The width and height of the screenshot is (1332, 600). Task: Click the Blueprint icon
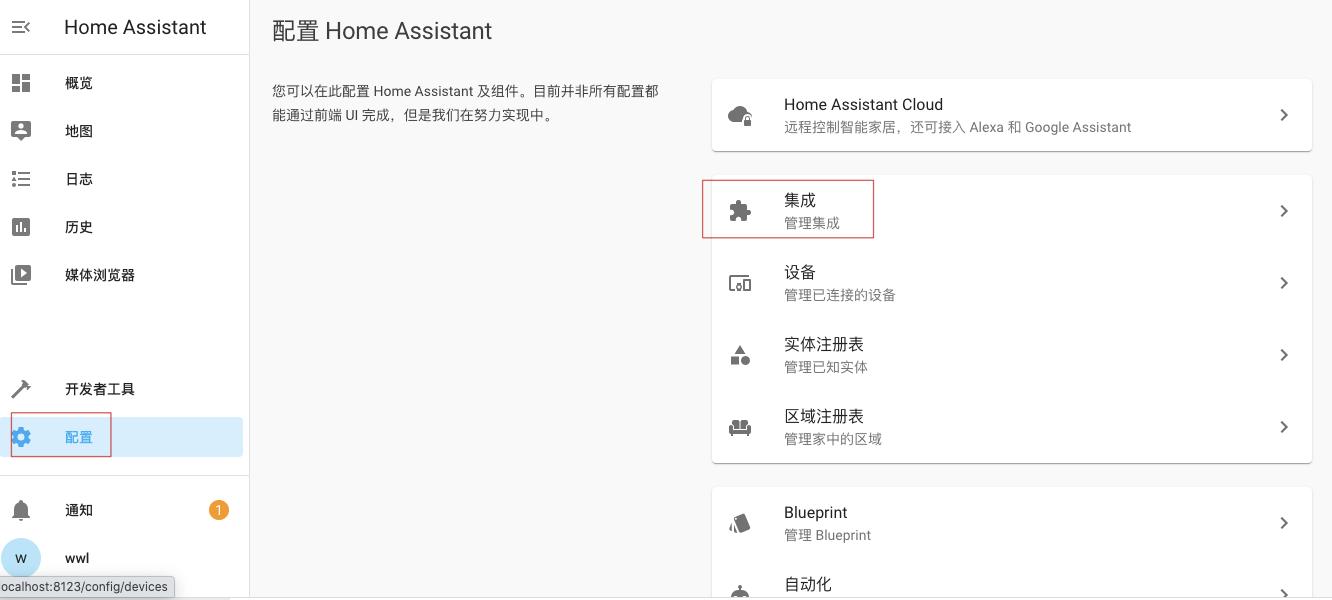pos(739,522)
